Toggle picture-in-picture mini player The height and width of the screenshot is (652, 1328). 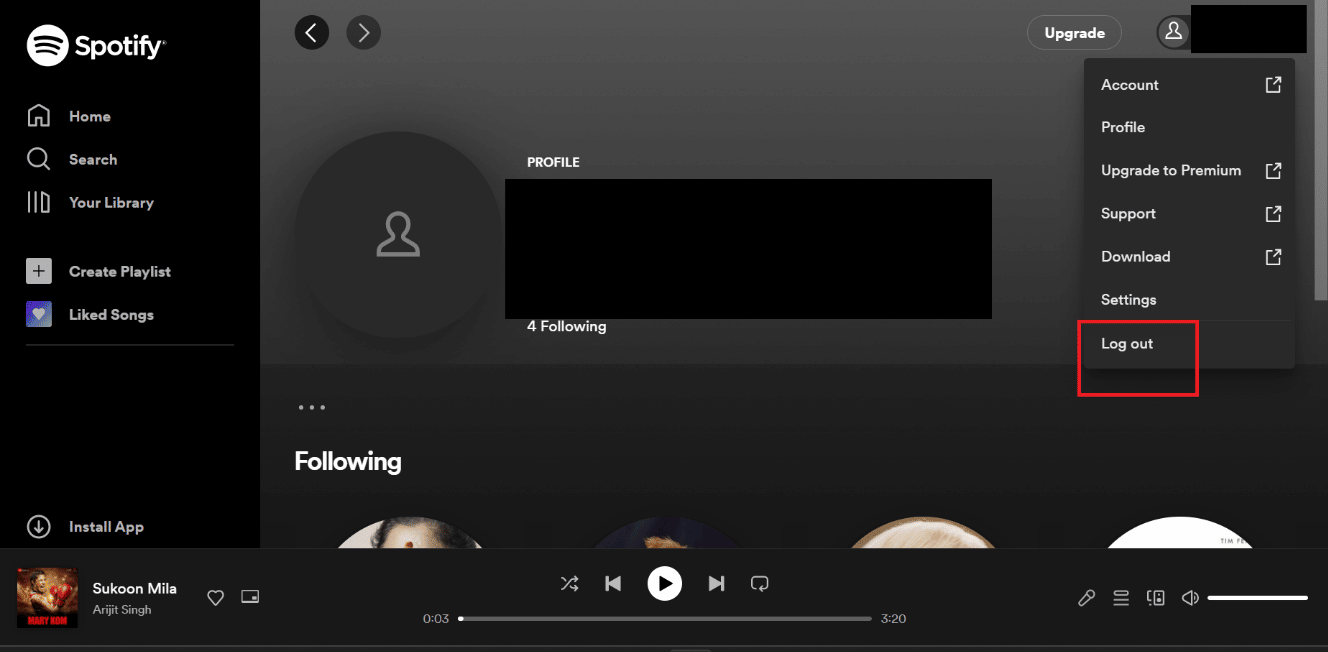pos(250,597)
